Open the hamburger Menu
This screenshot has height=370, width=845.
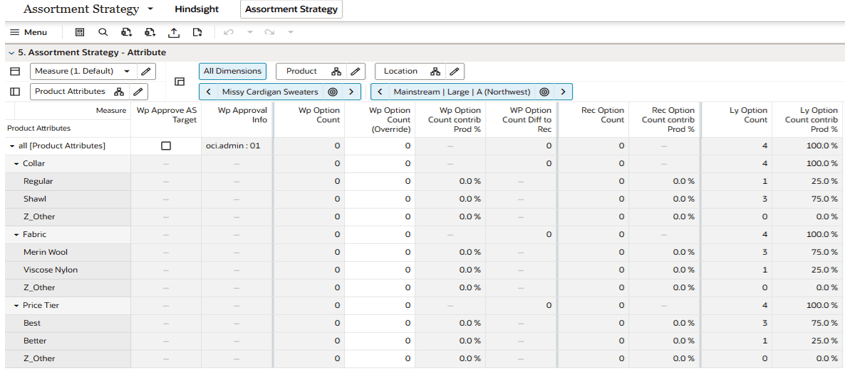(29, 32)
